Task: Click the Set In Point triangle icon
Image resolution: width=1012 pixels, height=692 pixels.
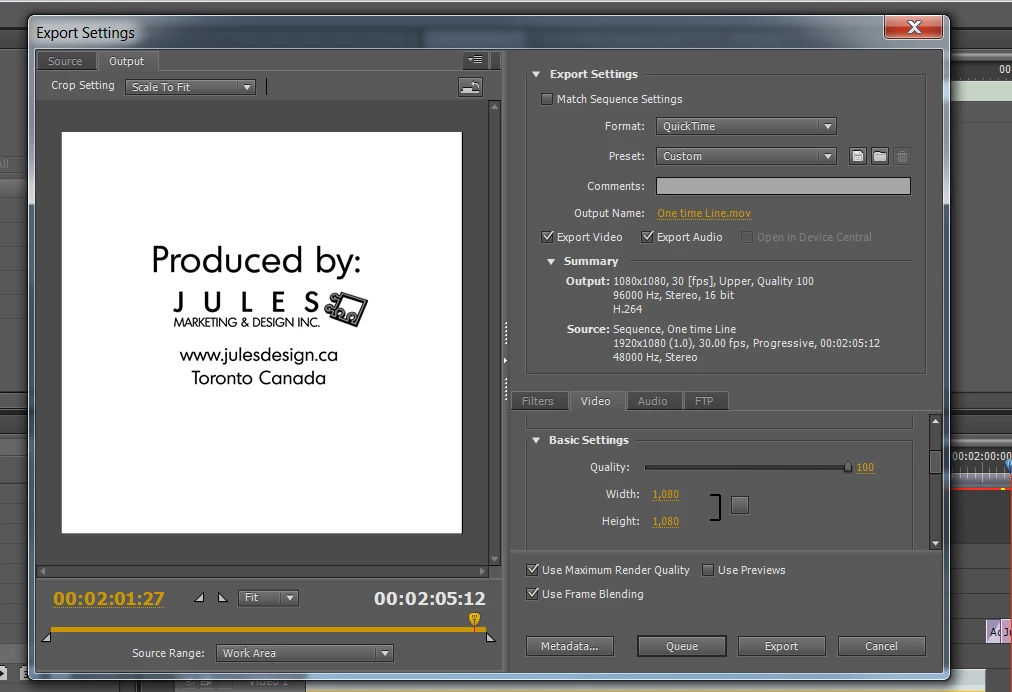Action: [199, 598]
